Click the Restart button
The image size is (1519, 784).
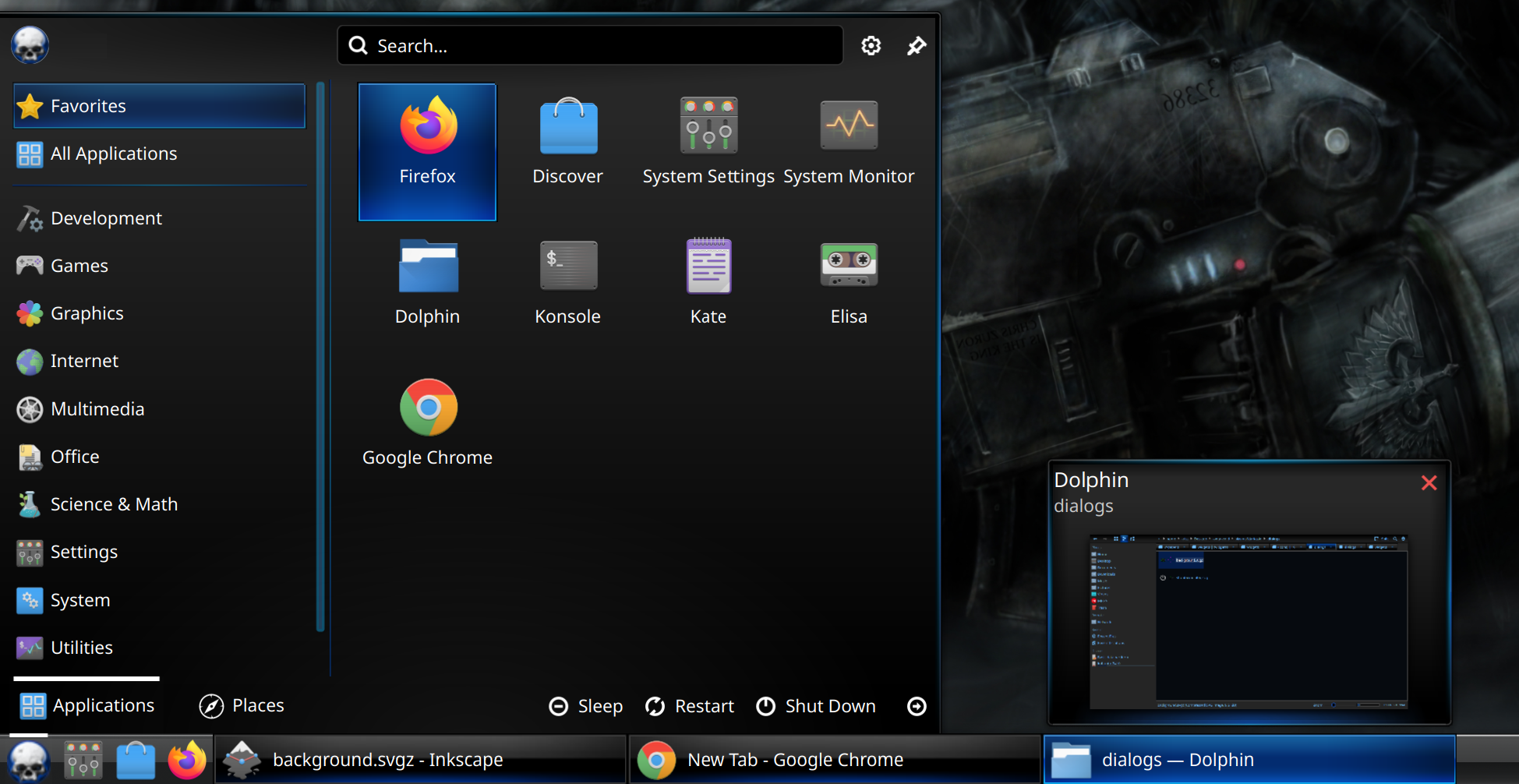[690, 706]
